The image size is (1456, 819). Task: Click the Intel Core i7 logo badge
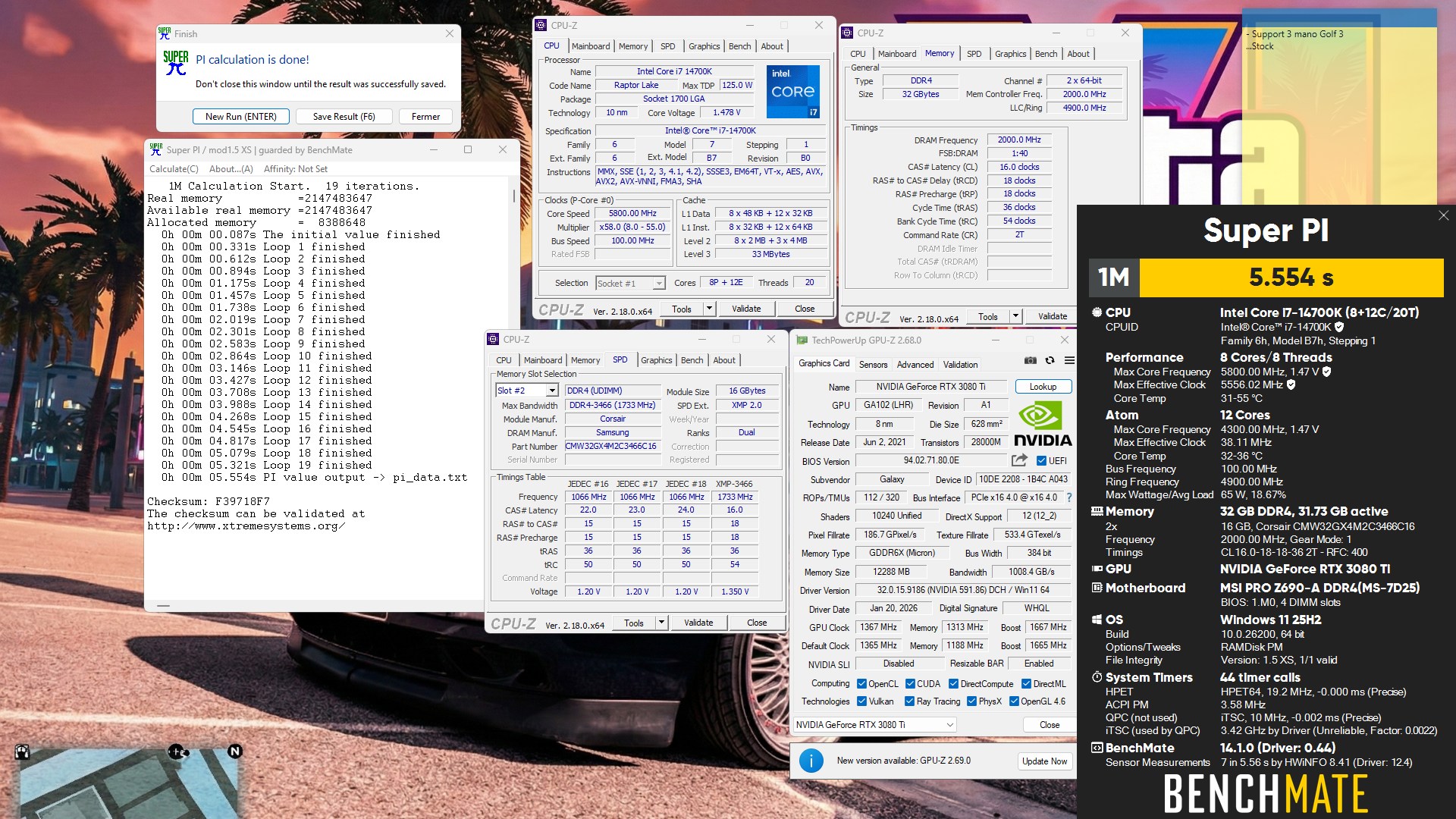(792, 91)
